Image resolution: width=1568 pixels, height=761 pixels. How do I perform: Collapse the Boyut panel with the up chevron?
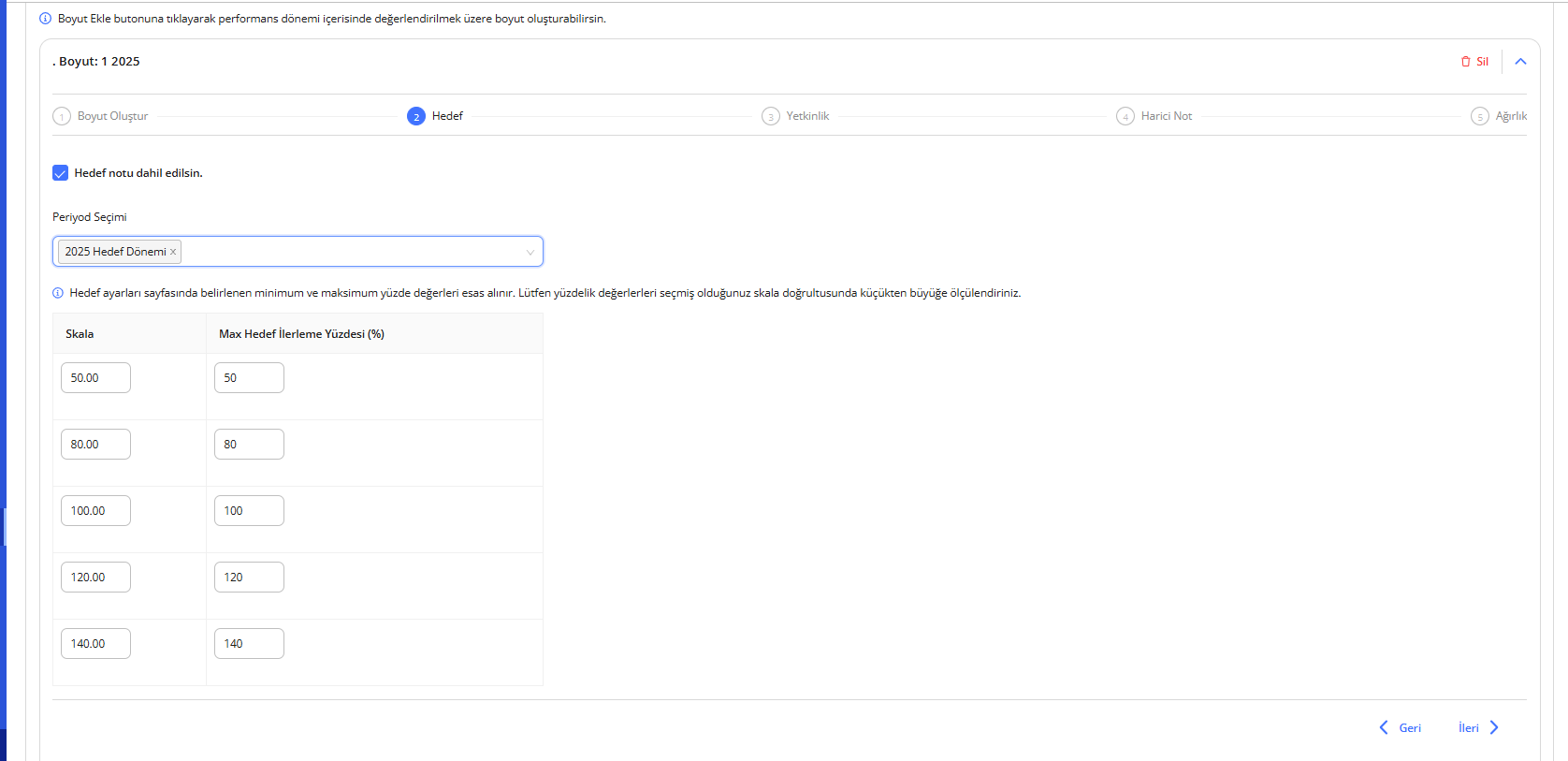[x=1520, y=62]
